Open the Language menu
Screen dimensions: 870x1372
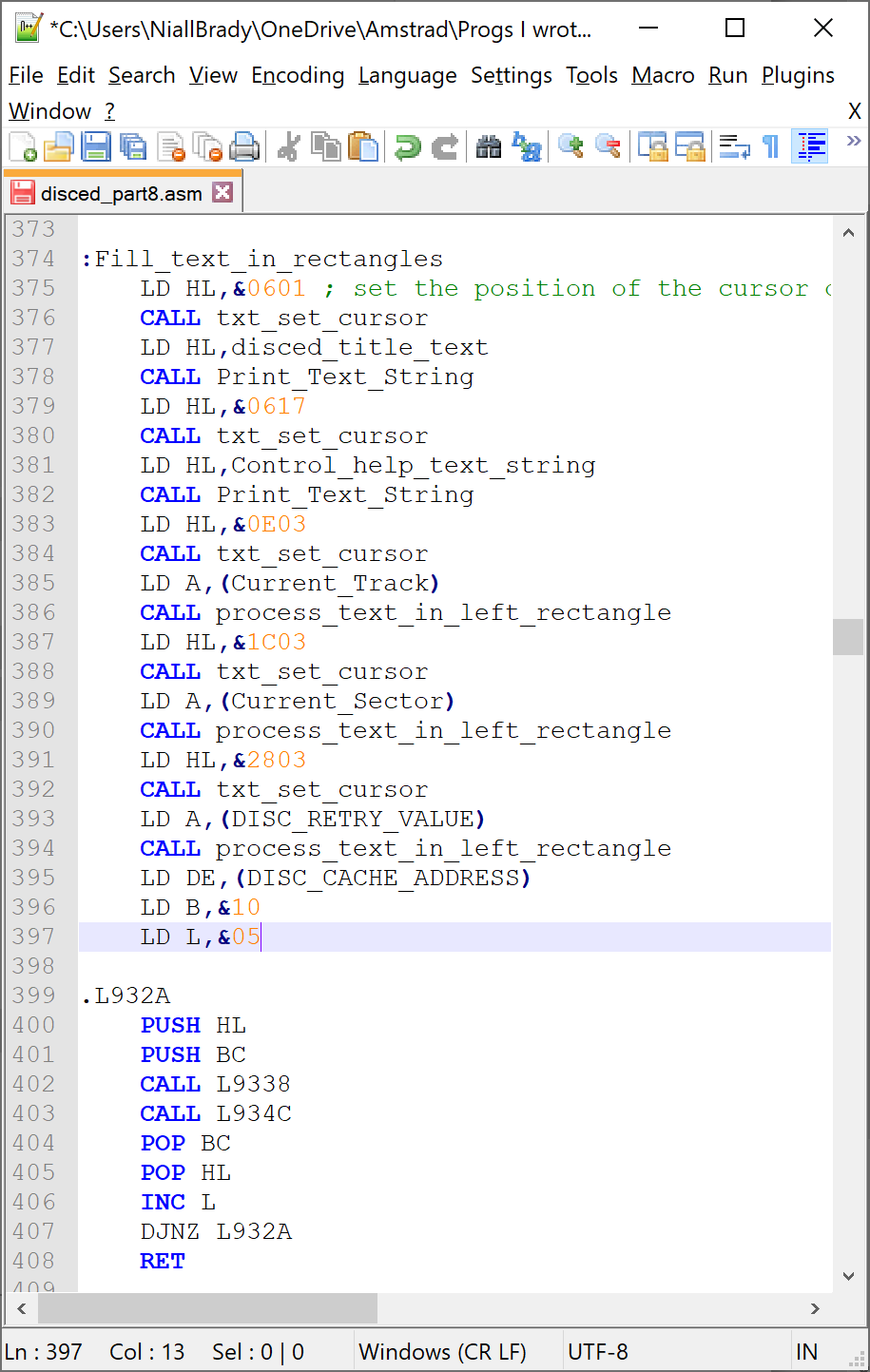tap(407, 75)
